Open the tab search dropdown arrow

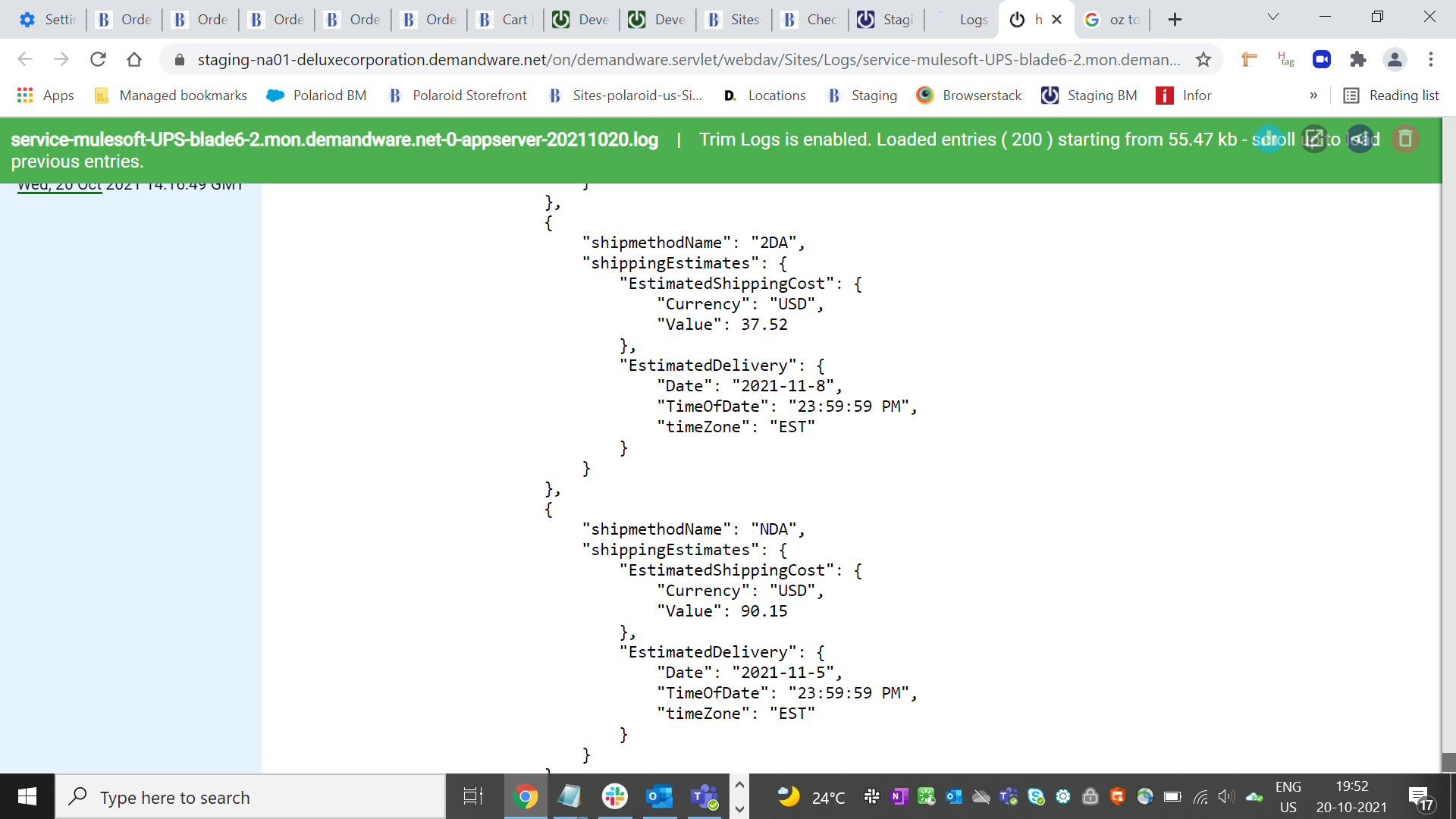(1273, 17)
